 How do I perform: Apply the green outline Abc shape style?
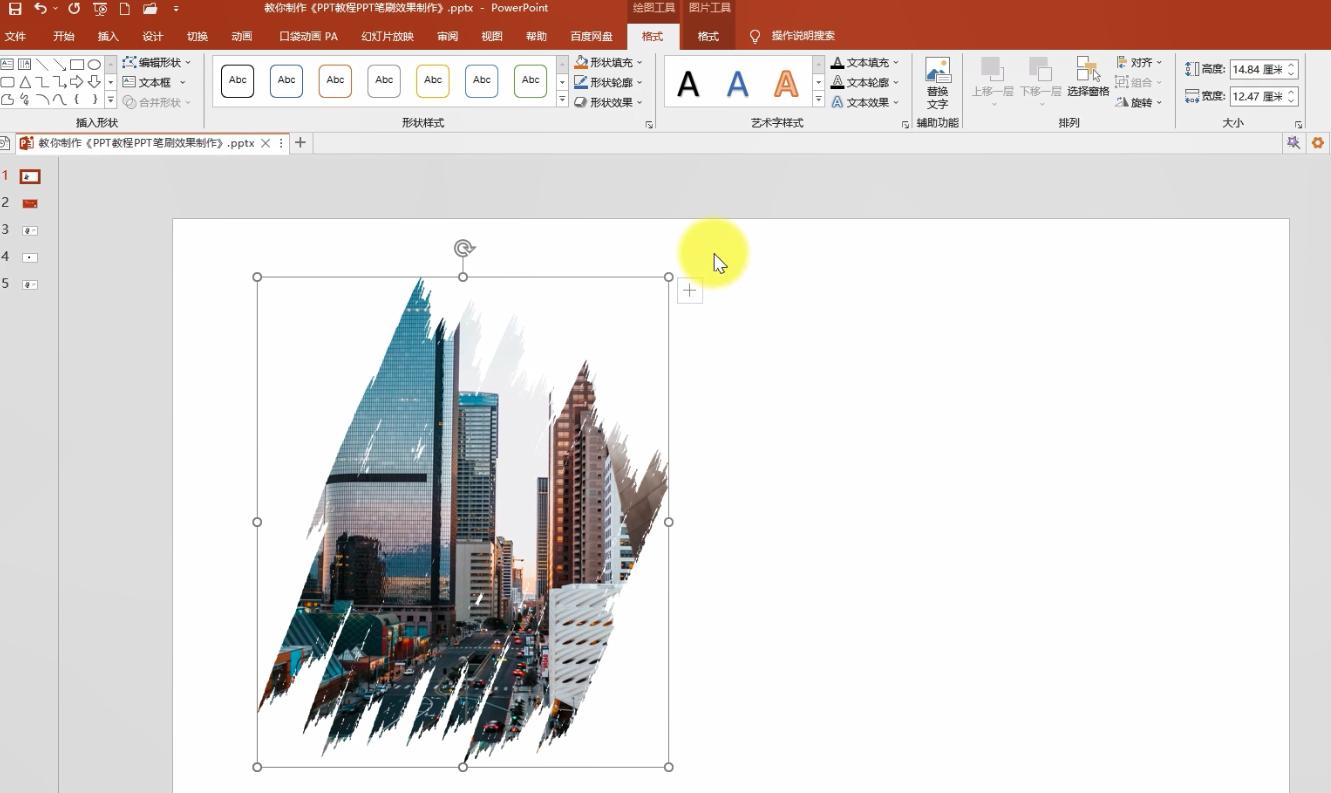tap(530, 80)
